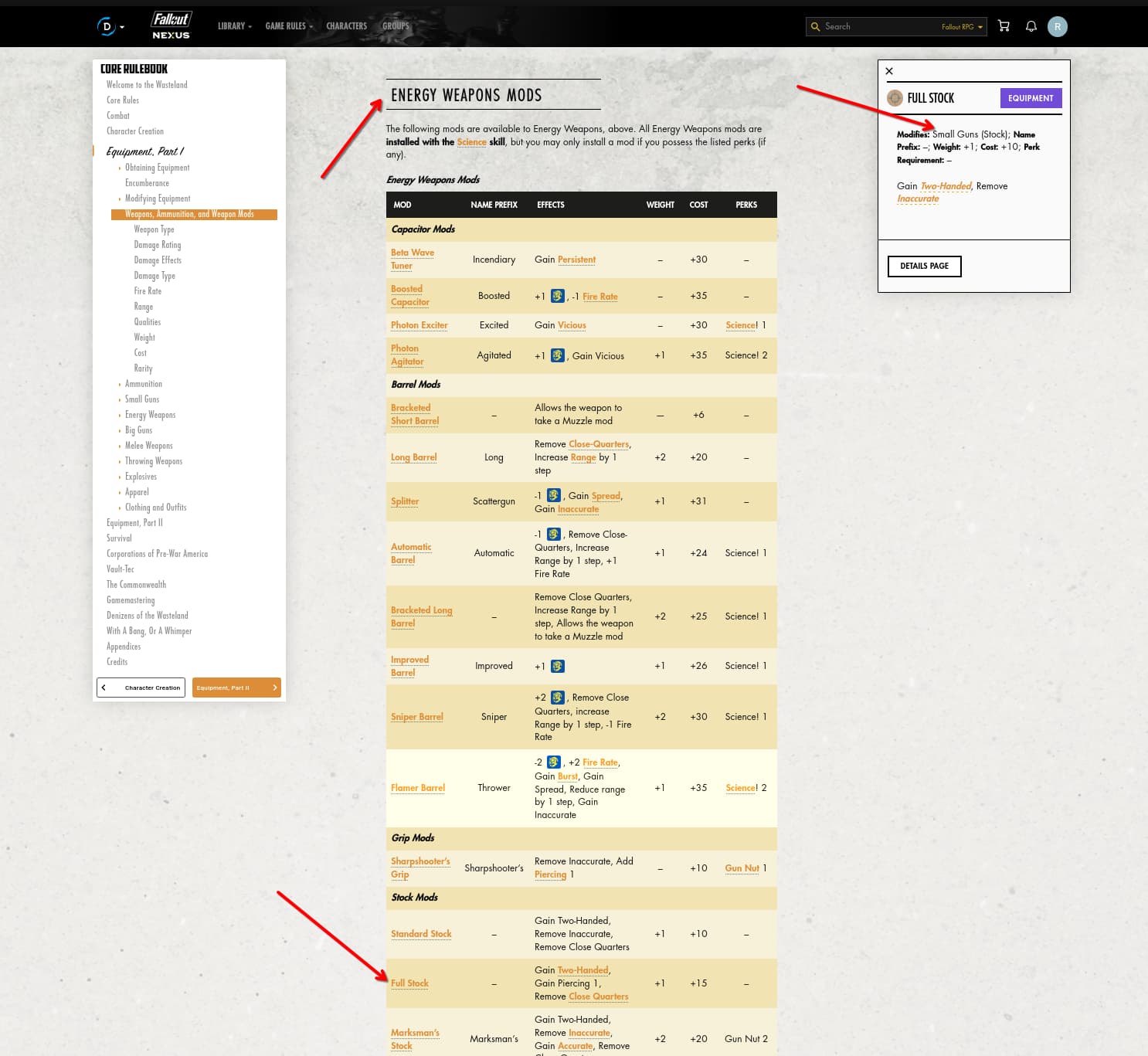Open Damage Rating entry in sidebar

(158, 245)
